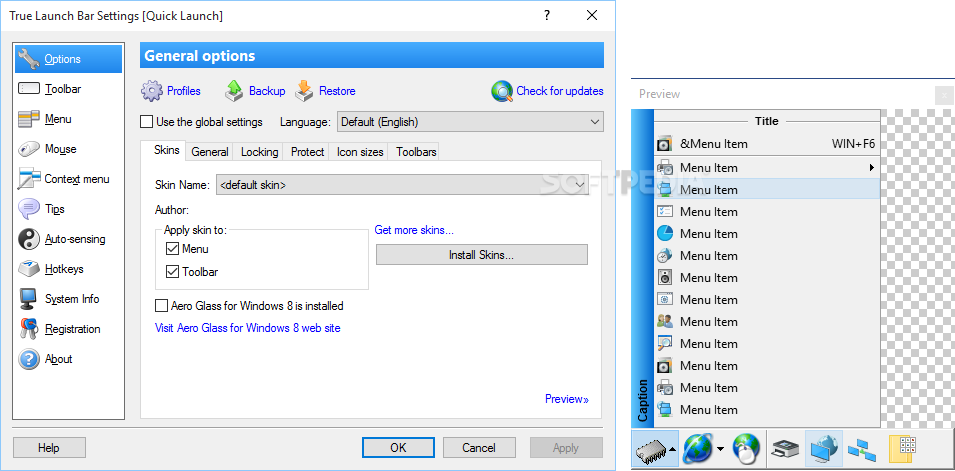Click the Preview» link

click(567, 399)
